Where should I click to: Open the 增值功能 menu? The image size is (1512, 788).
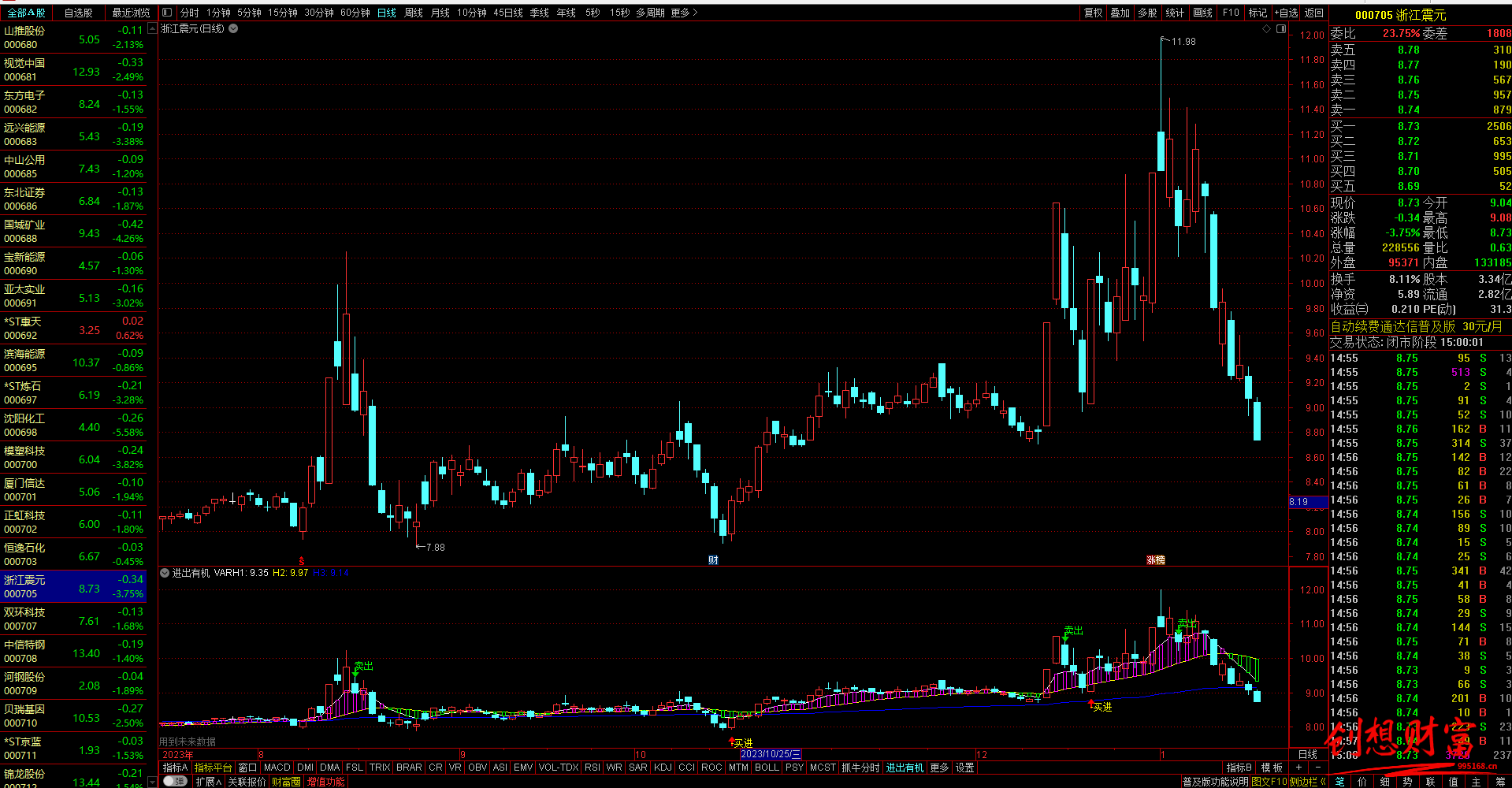tap(325, 782)
